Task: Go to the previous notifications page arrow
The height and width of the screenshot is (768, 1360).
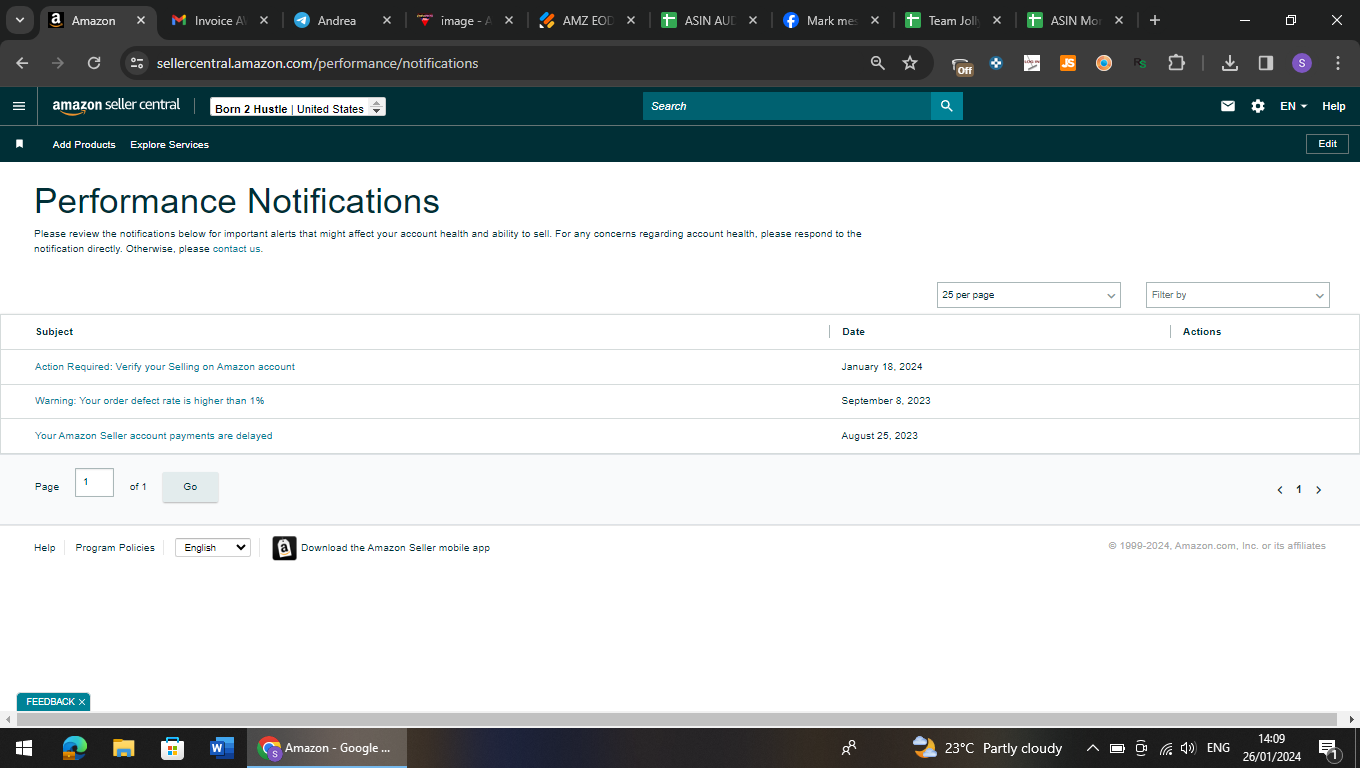Action: click(x=1280, y=490)
